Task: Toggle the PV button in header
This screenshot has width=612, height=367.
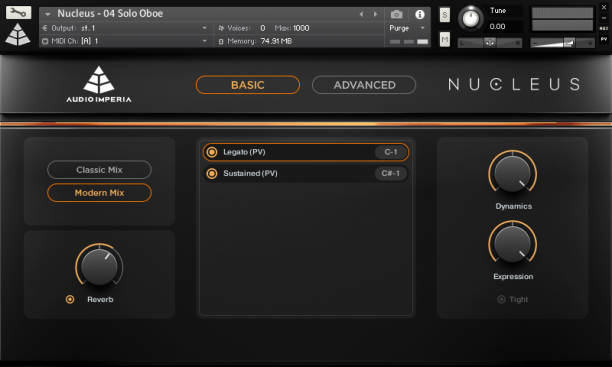Action: (603, 39)
